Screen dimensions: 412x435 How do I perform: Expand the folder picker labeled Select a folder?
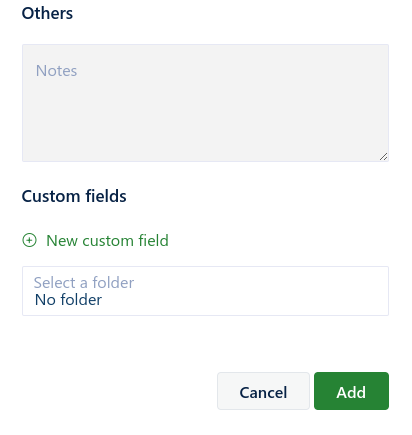click(205, 291)
